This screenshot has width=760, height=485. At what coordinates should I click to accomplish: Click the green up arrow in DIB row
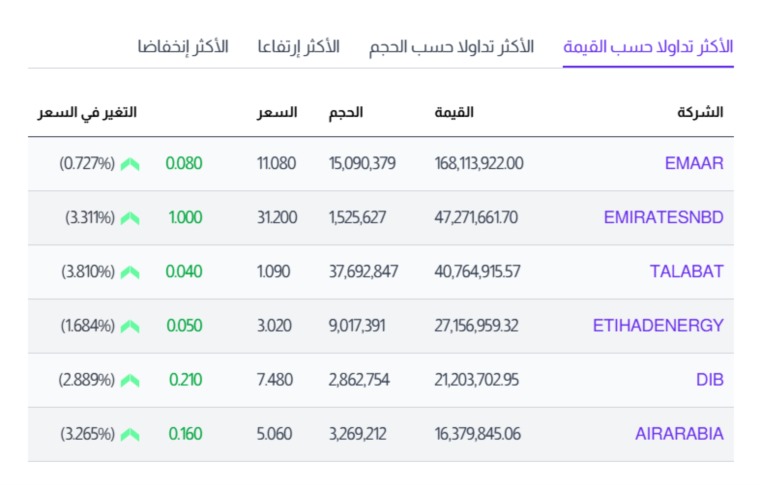click(x=130, y=381)
